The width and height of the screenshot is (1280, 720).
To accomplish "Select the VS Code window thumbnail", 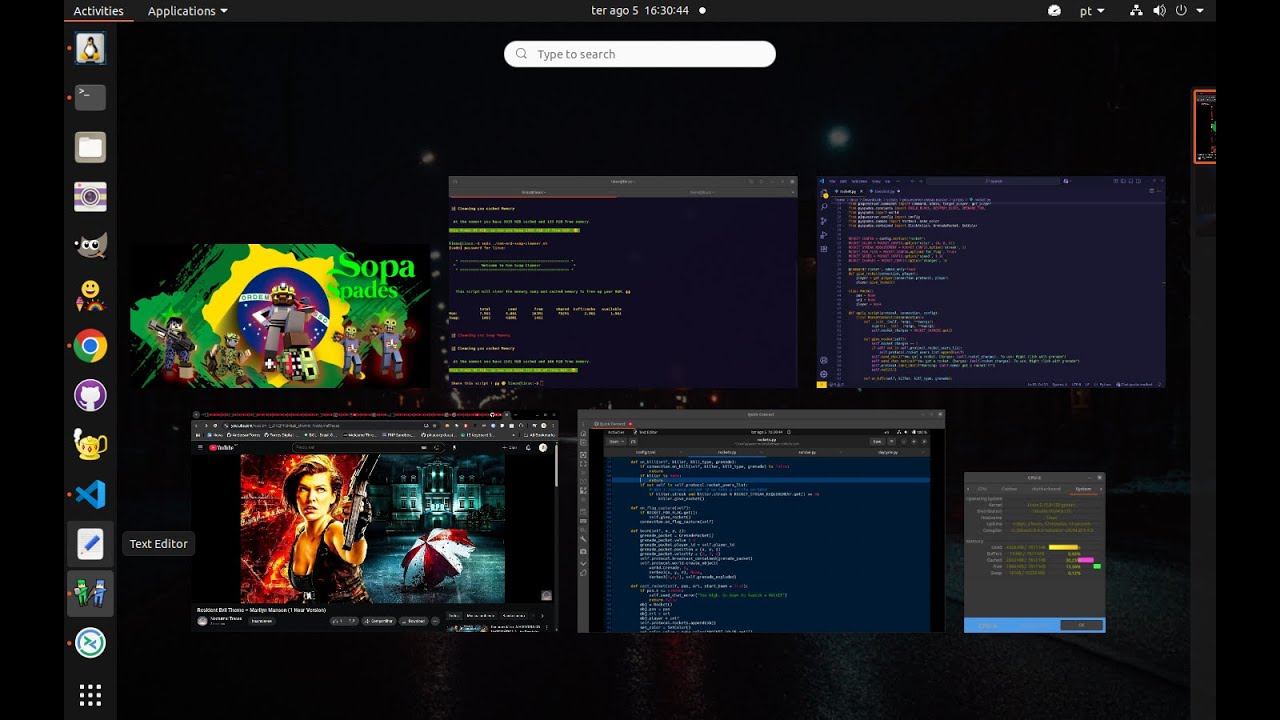I will click(991, 282).
